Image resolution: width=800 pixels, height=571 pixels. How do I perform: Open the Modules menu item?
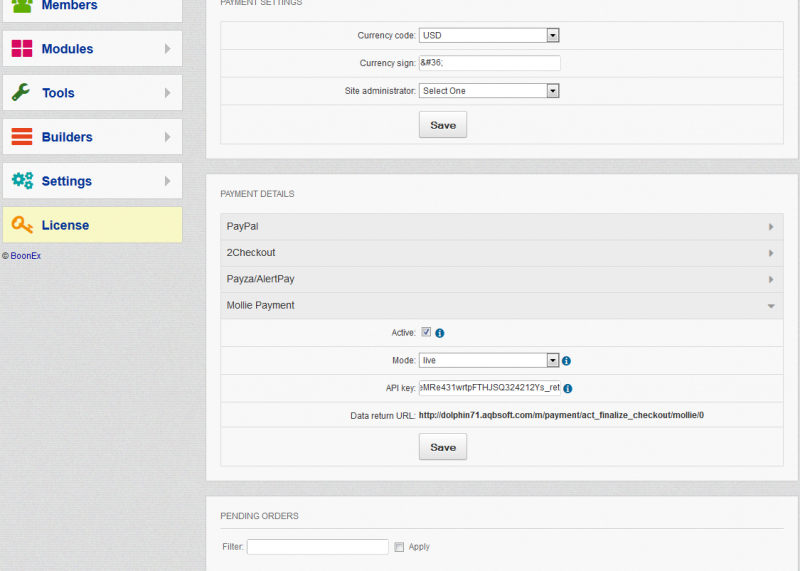(x=92, y=48)
